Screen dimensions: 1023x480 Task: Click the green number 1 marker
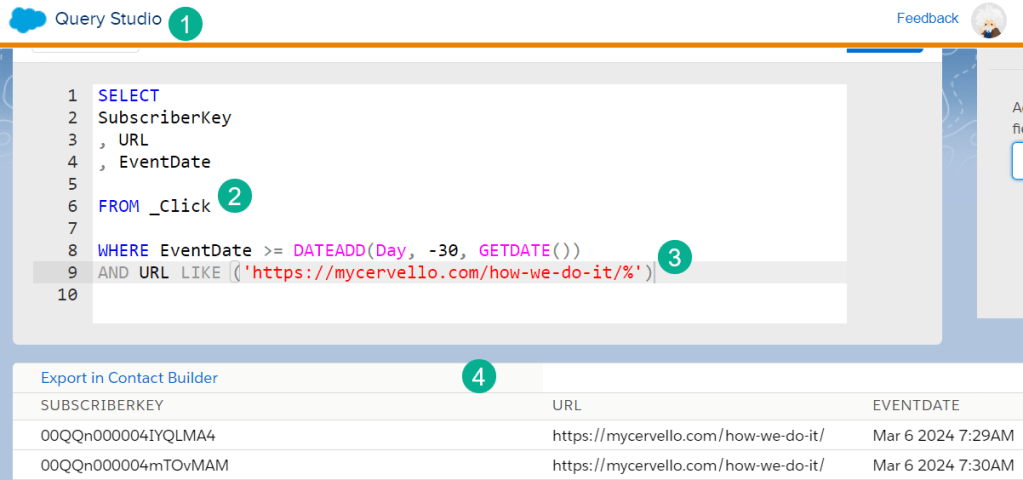[184, 23]
